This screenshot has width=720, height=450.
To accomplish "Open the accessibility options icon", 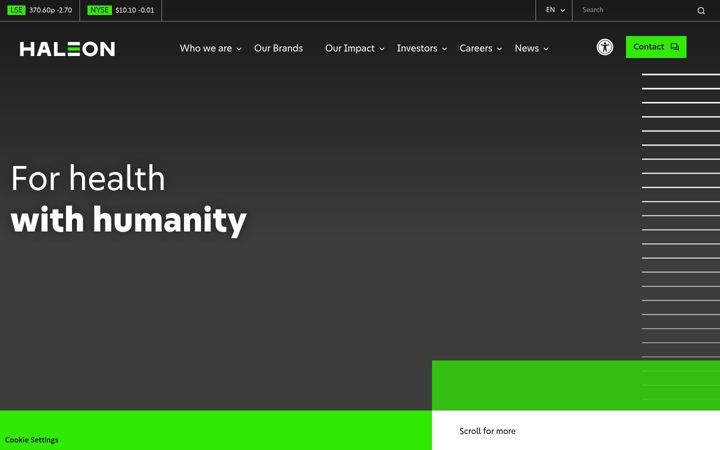I will coord(605,47).
